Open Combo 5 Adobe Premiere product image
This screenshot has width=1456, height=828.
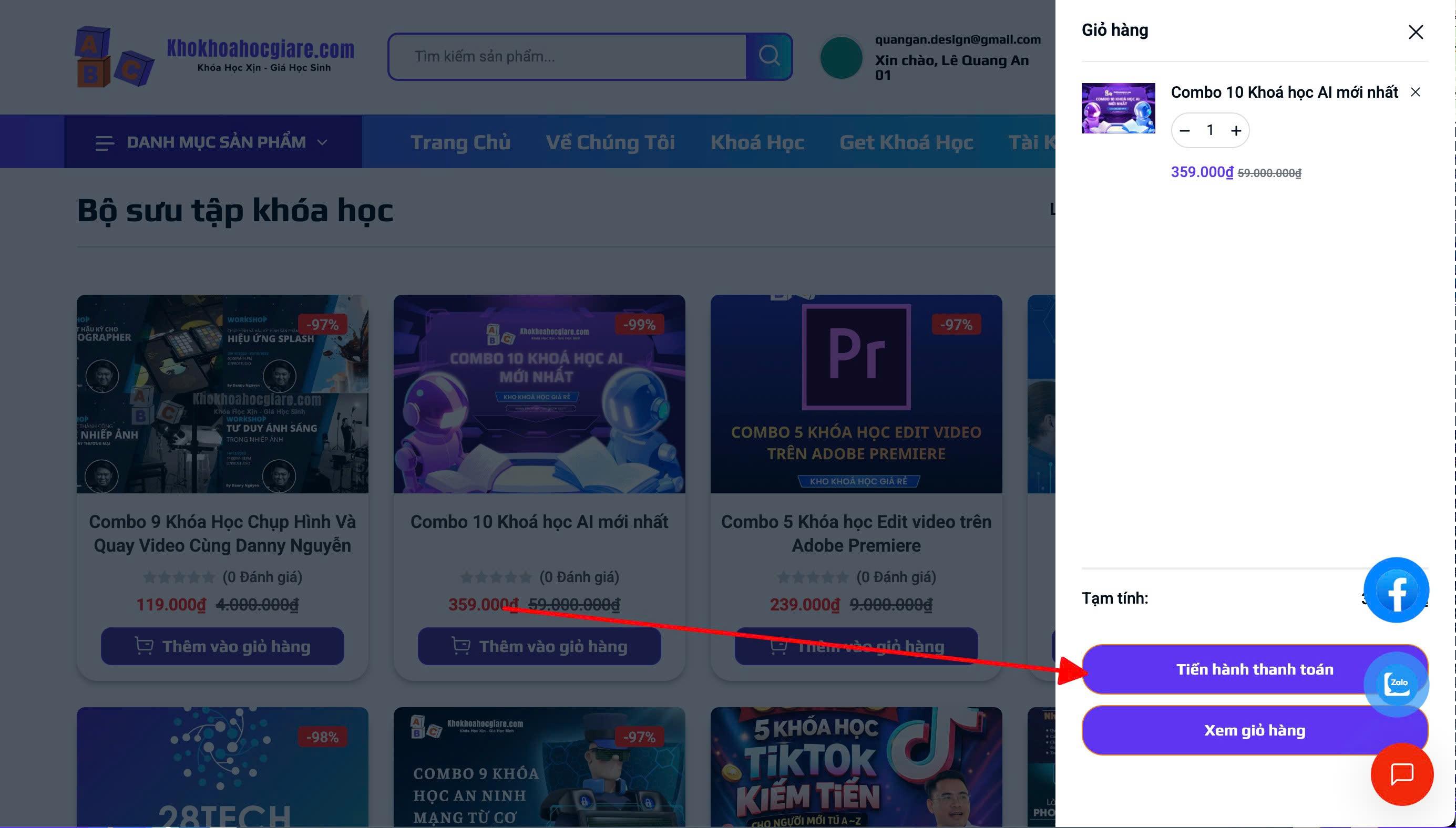(856, 394)
